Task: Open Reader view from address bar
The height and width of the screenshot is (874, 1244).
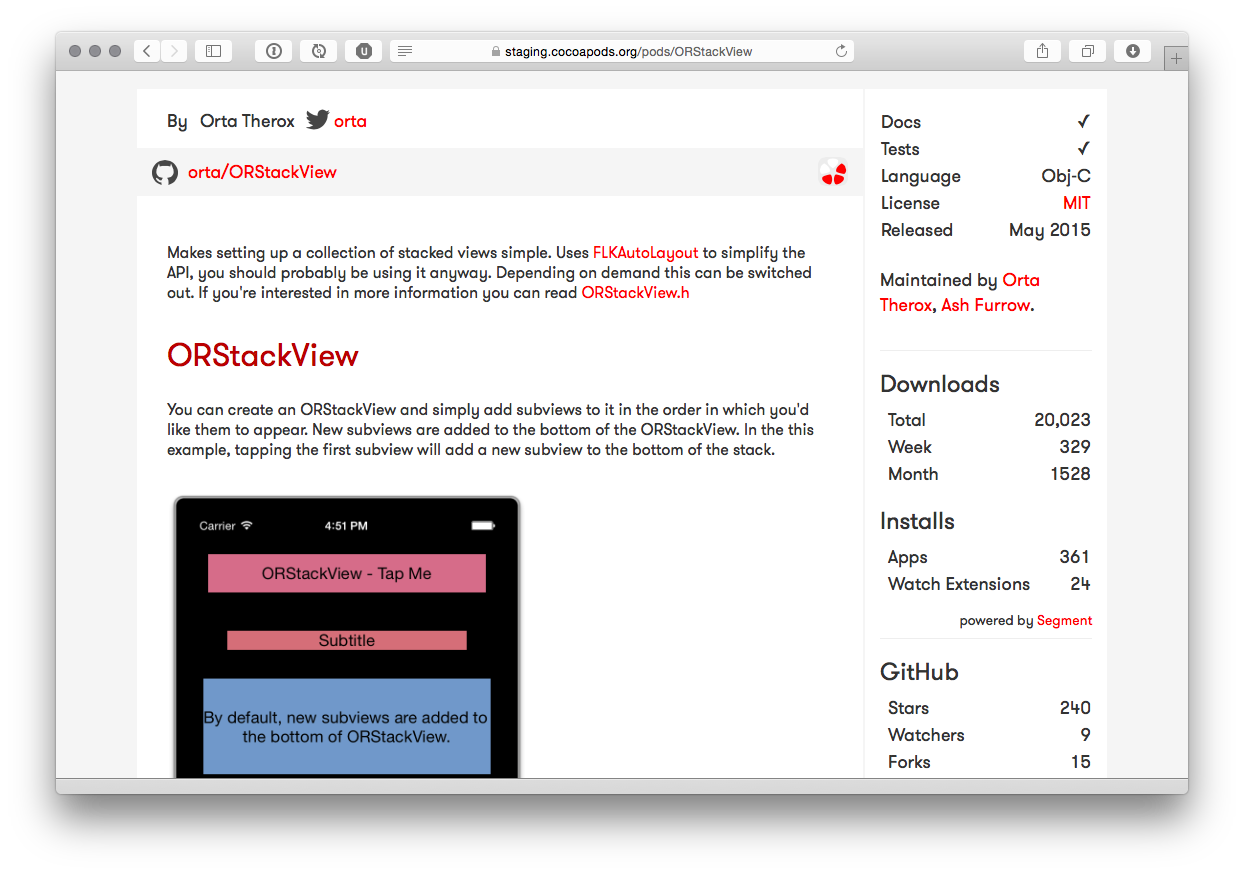Action: pos(405,51)
